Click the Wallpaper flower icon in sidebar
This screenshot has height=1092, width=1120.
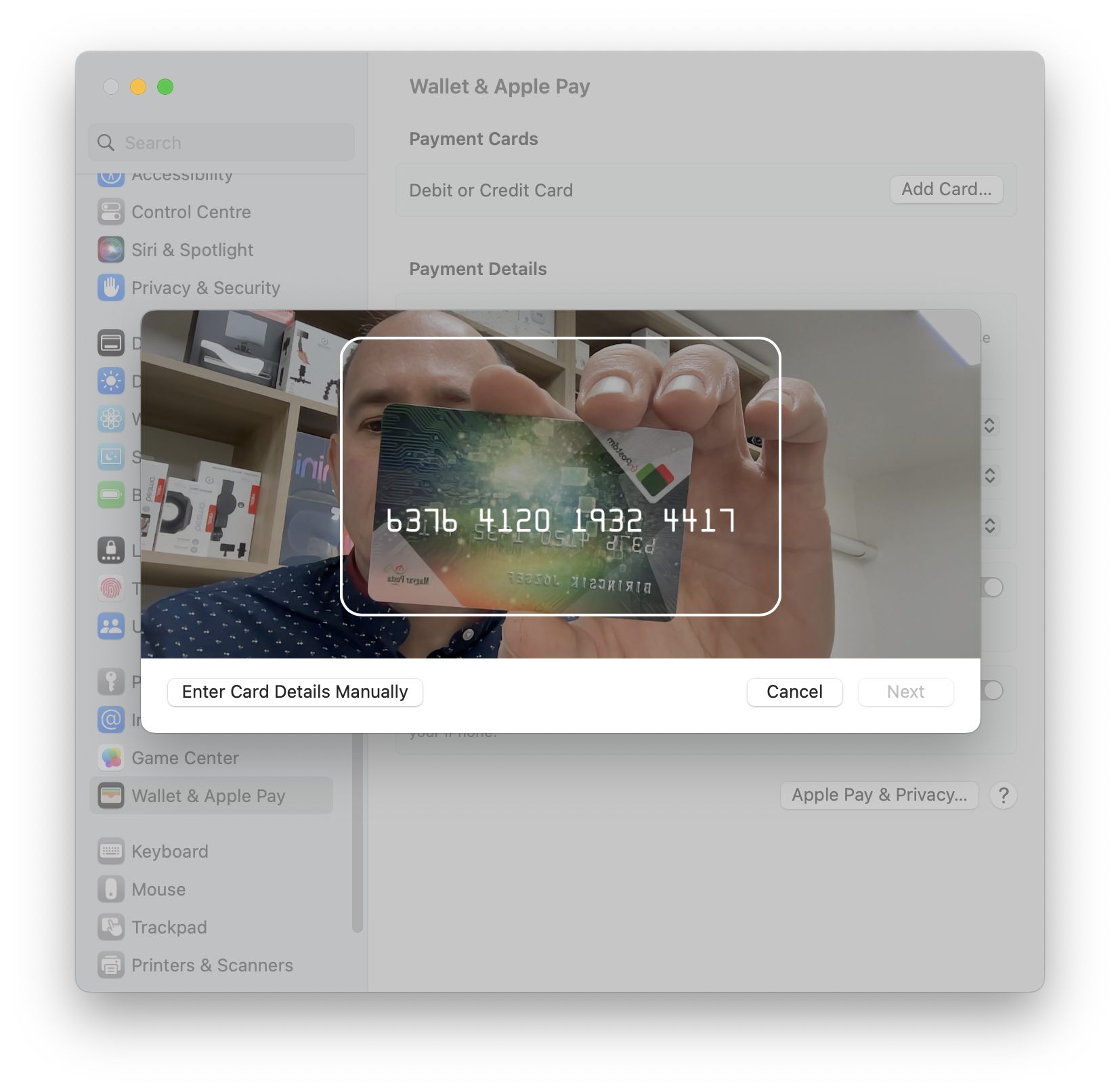tap(111, 419)
